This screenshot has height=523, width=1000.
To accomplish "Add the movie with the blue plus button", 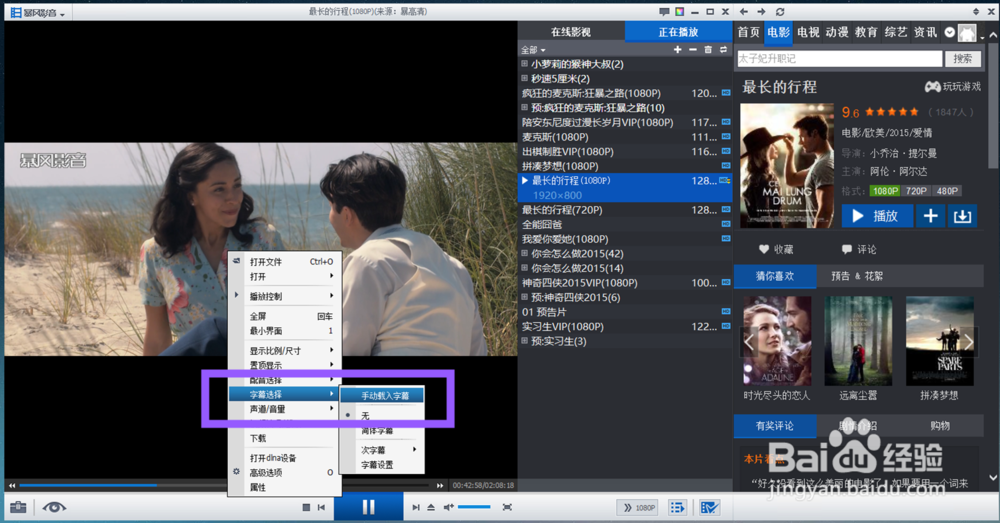I will coord(930,216).
